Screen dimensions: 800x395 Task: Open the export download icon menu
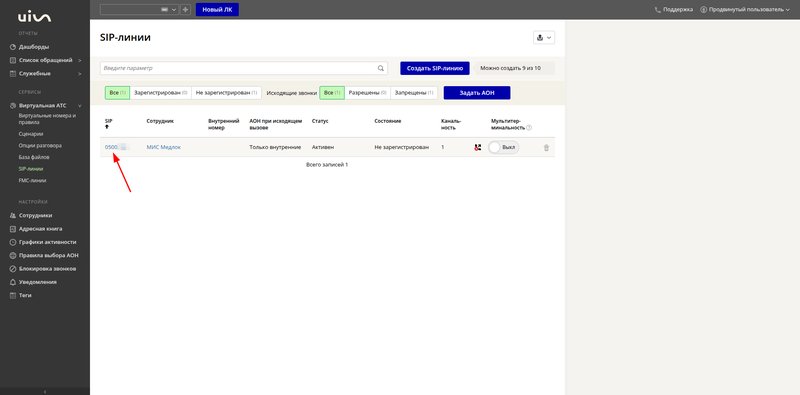coord(543,38)
